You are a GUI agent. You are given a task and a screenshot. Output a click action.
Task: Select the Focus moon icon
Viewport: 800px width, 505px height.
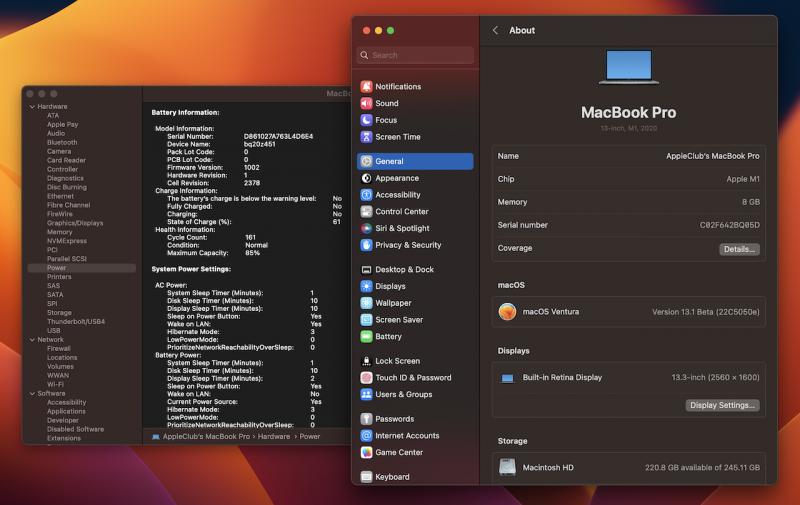[x=366, y=120]
